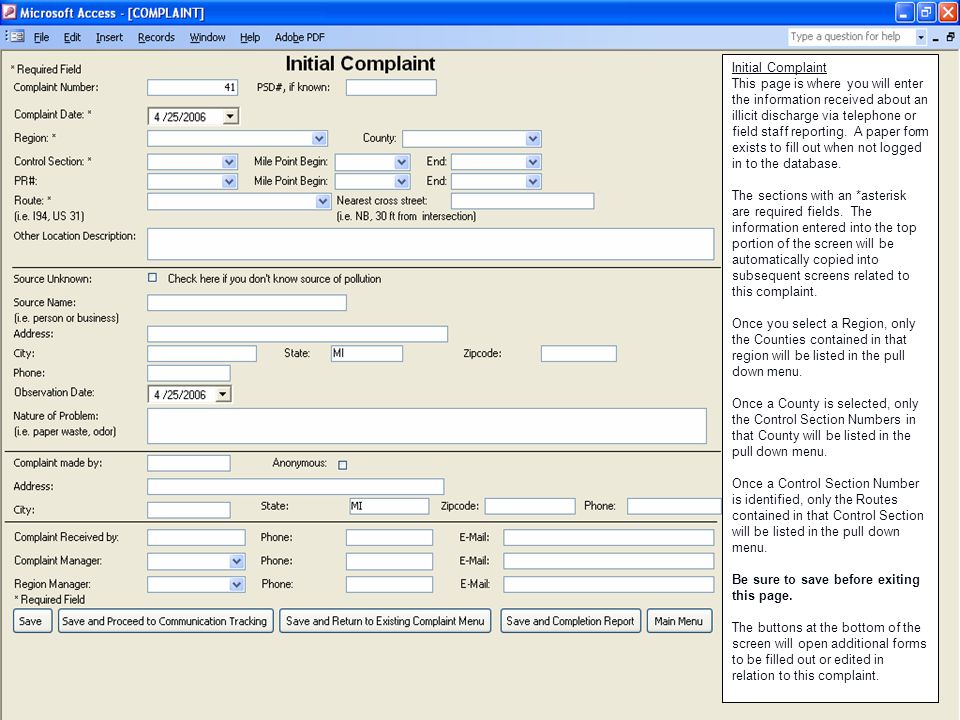
Task: Open the Window menu
Action: (x=208, y=37)
